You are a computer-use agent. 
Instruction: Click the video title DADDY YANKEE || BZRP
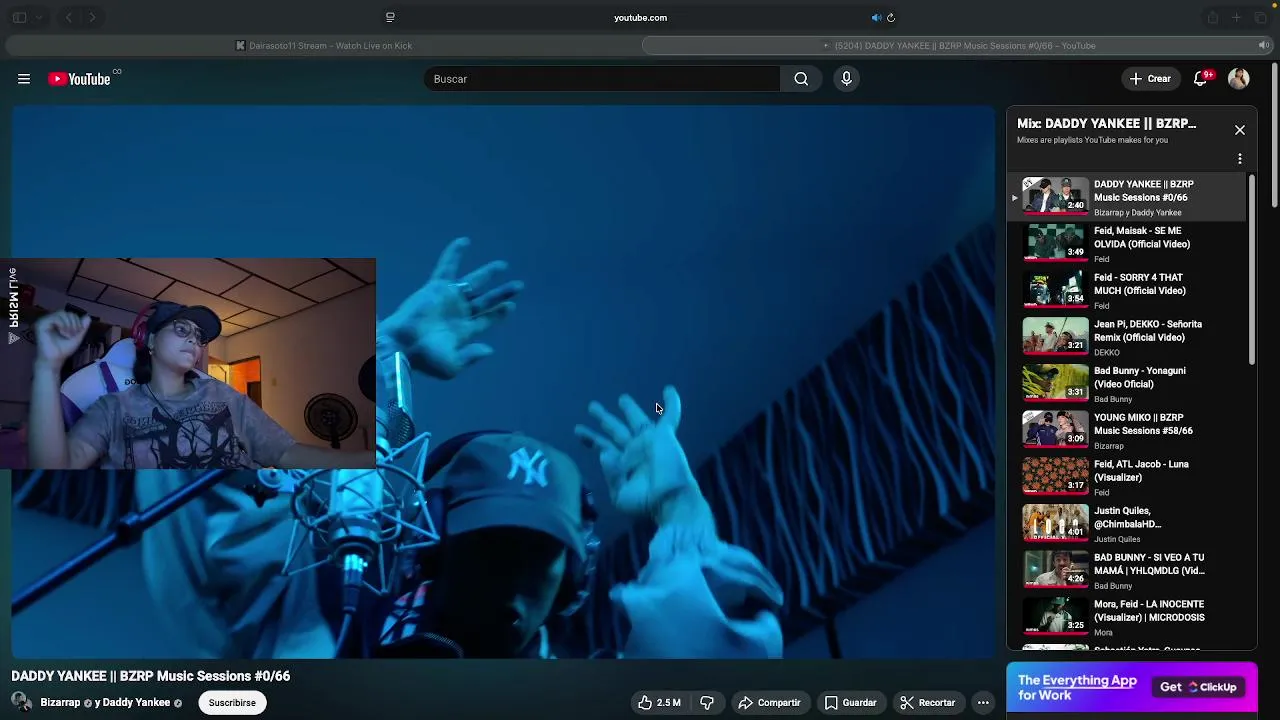coord(151,676)
